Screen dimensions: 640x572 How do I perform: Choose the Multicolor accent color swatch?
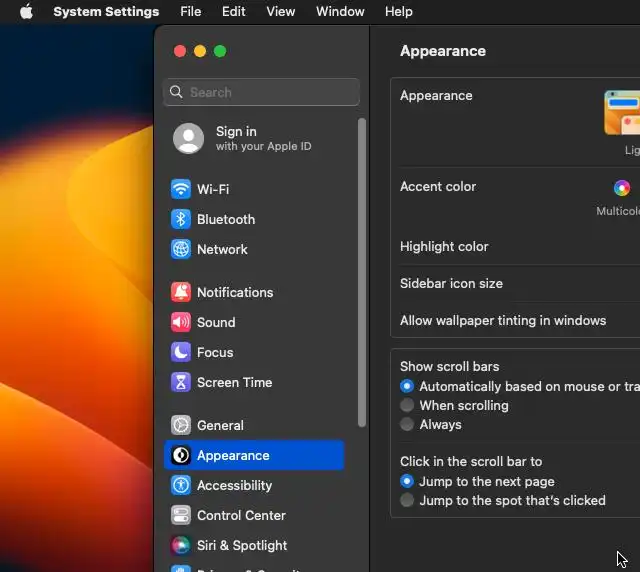[622, 188]
